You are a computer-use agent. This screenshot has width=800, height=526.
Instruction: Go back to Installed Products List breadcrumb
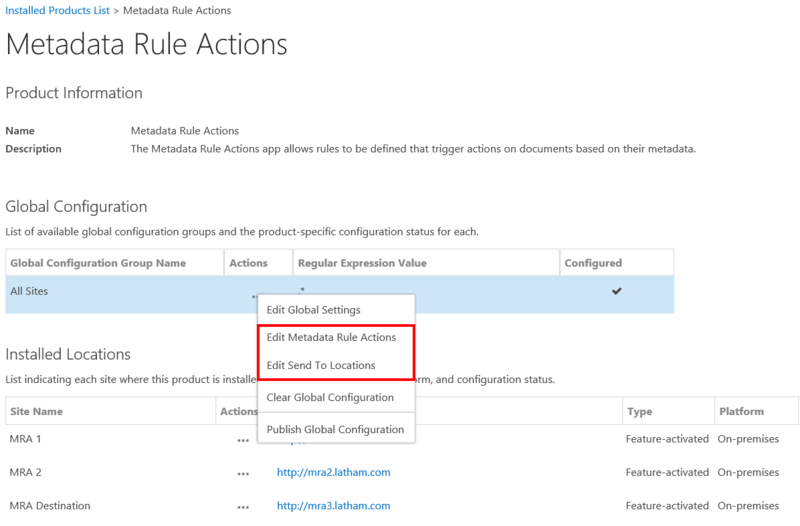(58, 11)
